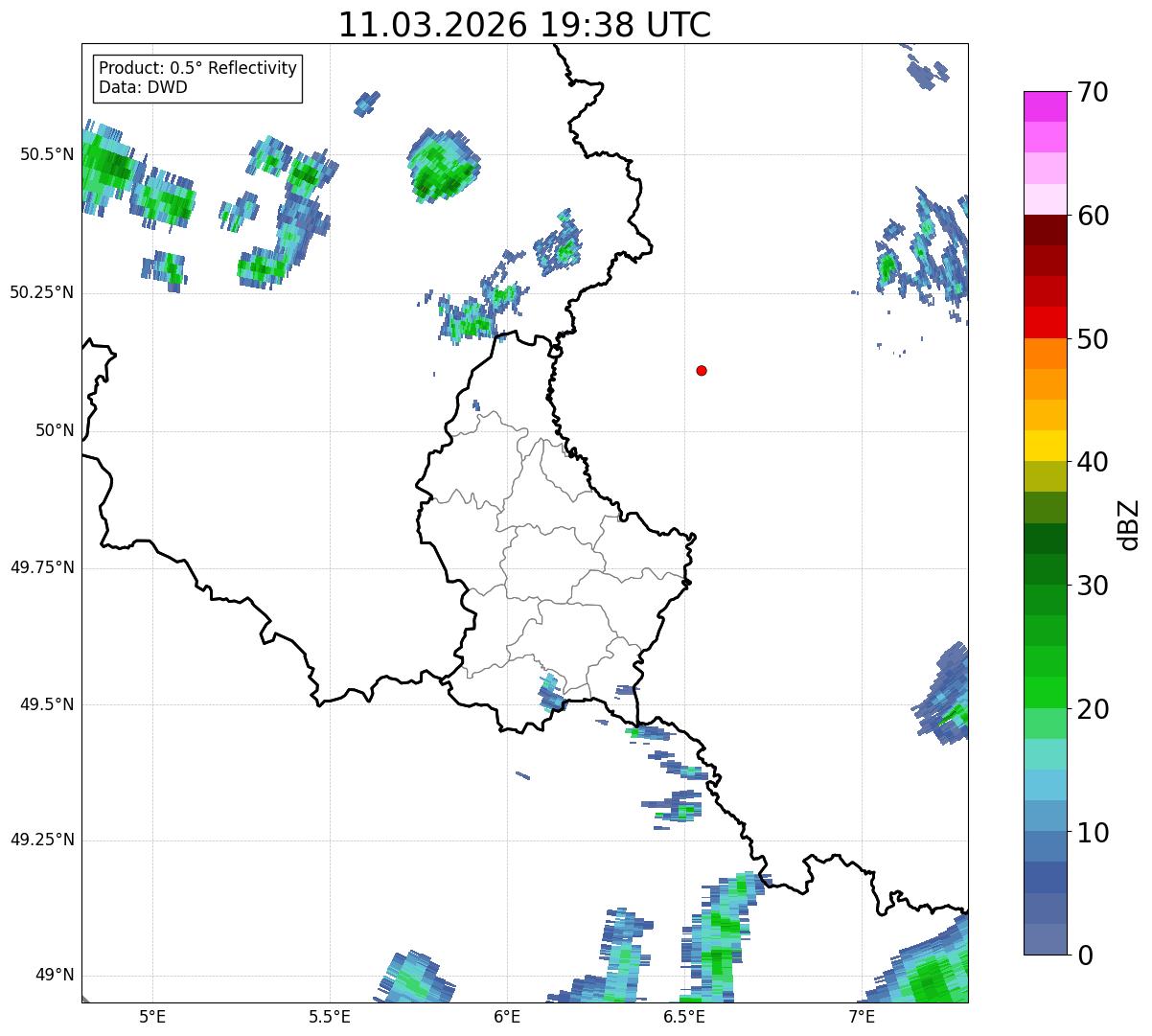
Task: Click the orange colorbar segment below 50
Action: point(1045,354)
